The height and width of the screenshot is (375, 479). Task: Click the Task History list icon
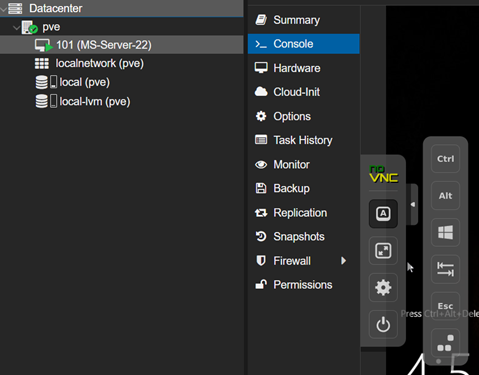coord(261,140)
